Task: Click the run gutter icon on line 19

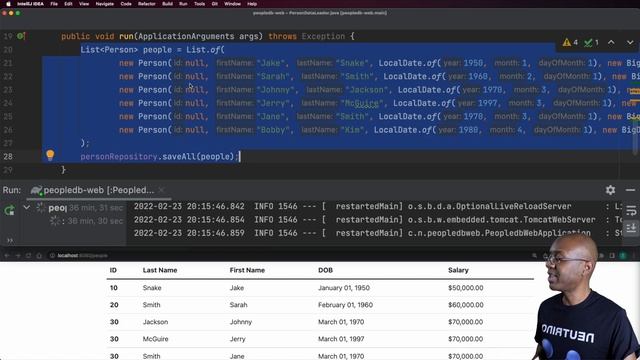Action: (20, 36)
